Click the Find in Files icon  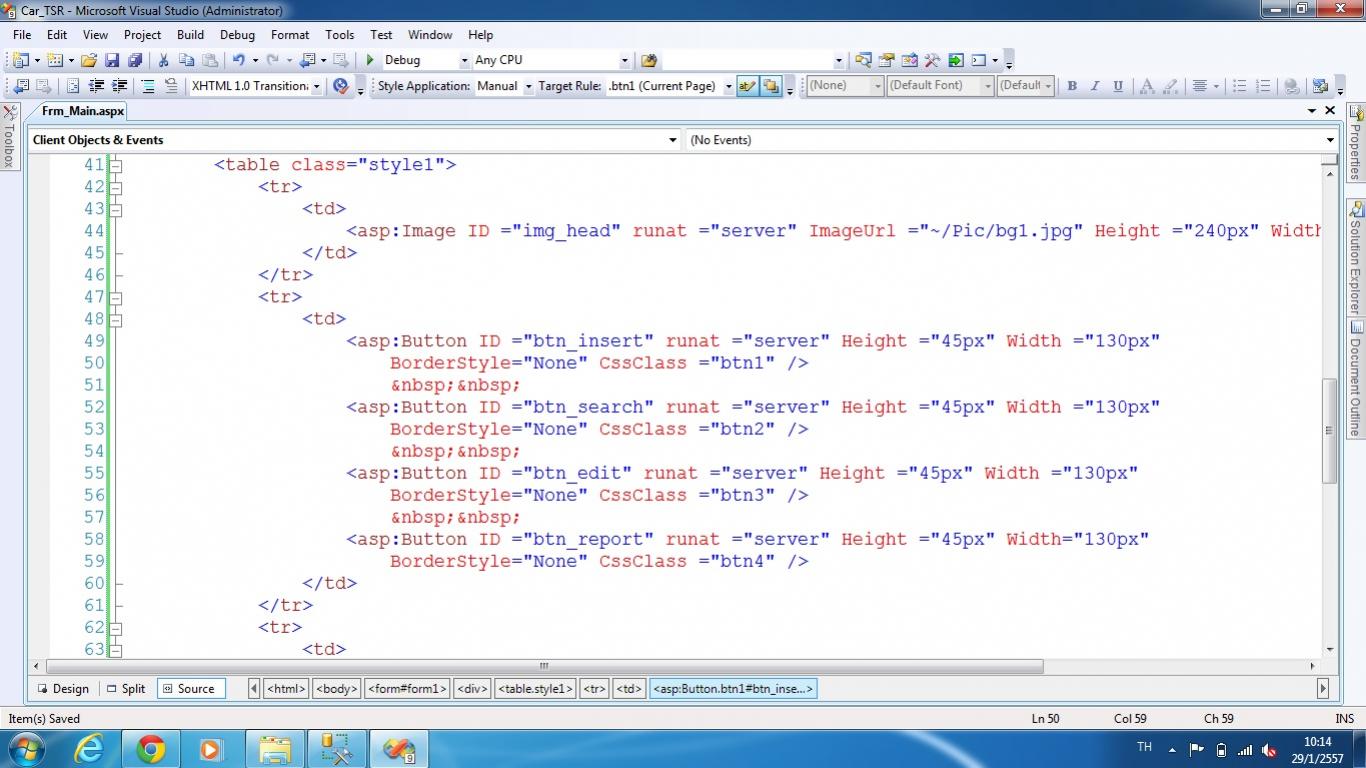pyautogui.click(x=649, y=60)
